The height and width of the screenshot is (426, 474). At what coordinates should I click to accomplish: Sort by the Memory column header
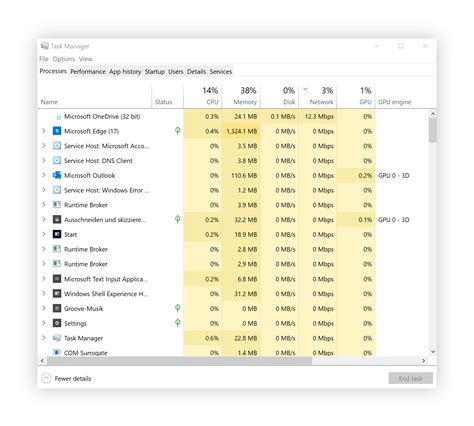coord(241,96)
